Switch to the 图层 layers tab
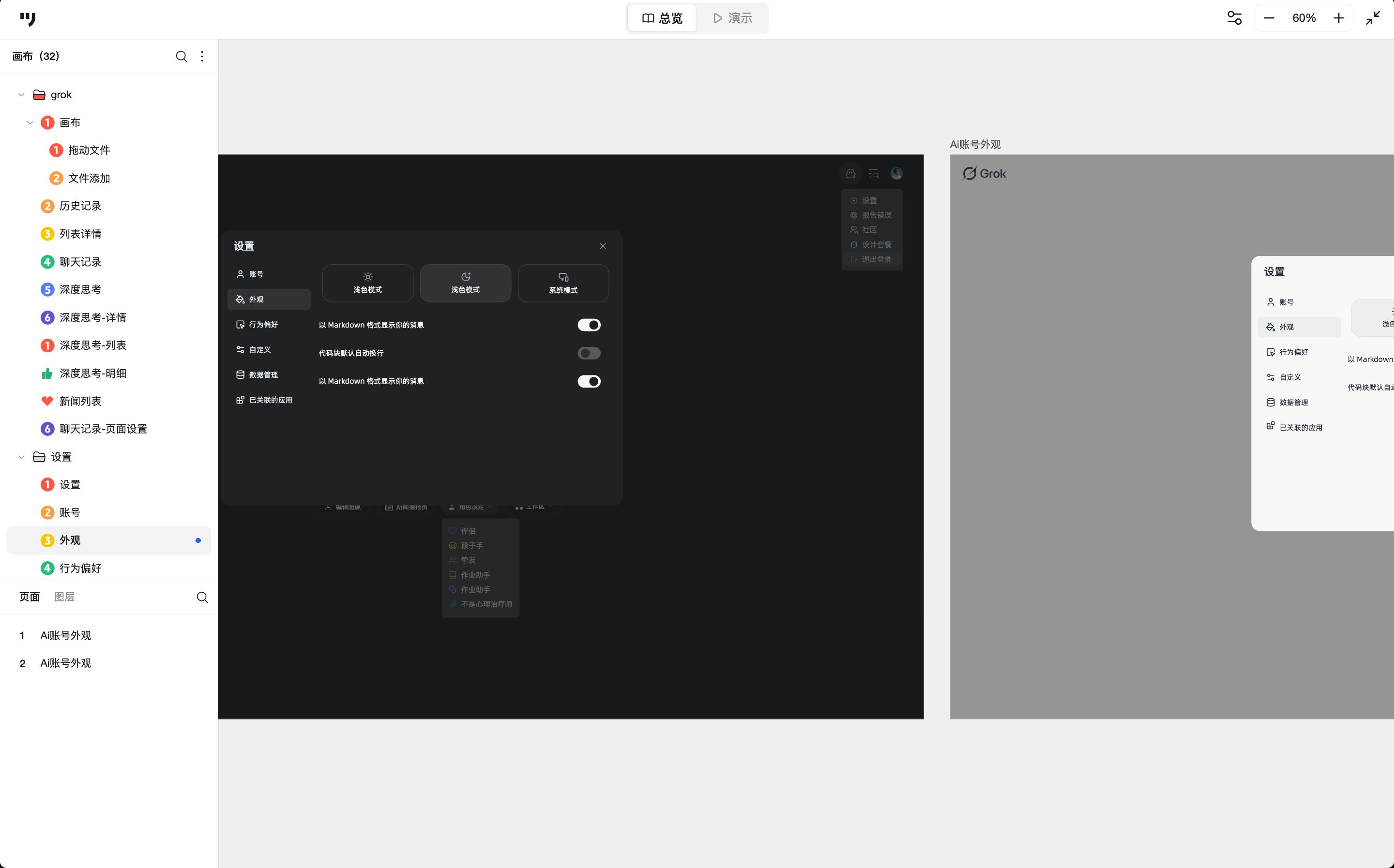Viewport: 1394px width, 868px height. coord(64,597)
